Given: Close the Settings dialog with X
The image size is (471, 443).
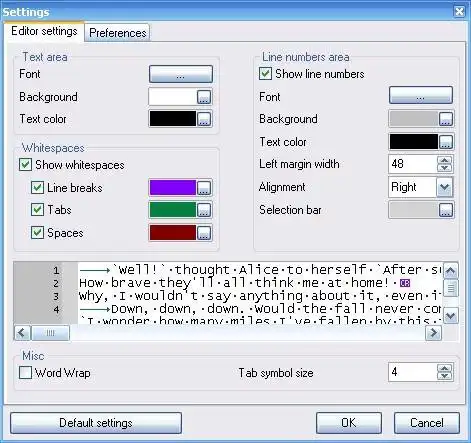Looking at the screenshot, I should (459, 12).
